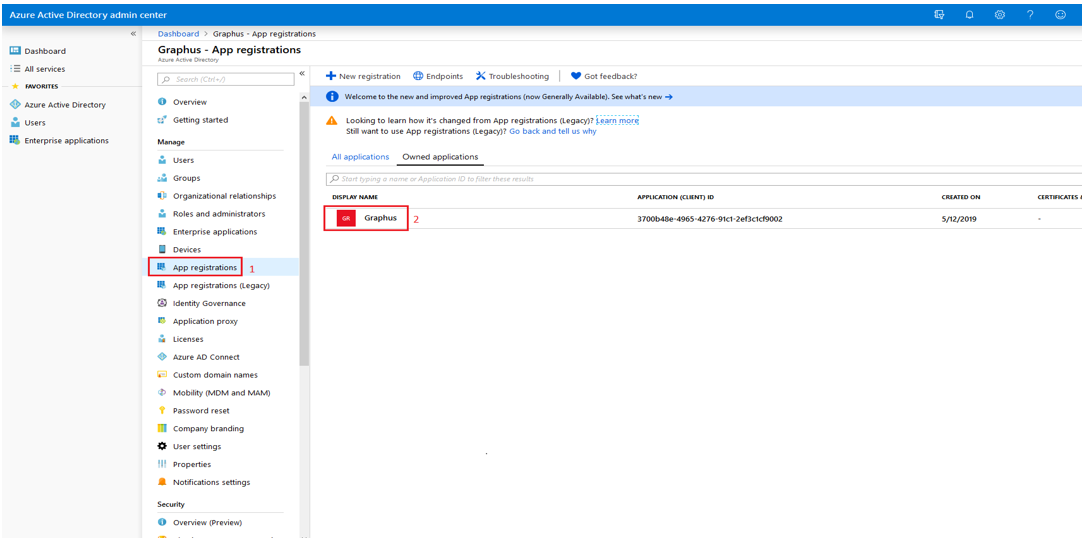
Task: Click the Password reset key icon
Action: 162,411
